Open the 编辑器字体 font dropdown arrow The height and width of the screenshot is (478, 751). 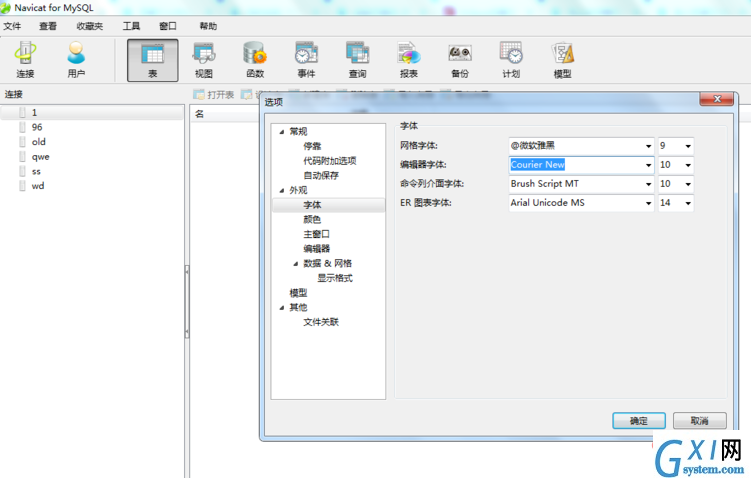tap(648, 165)
